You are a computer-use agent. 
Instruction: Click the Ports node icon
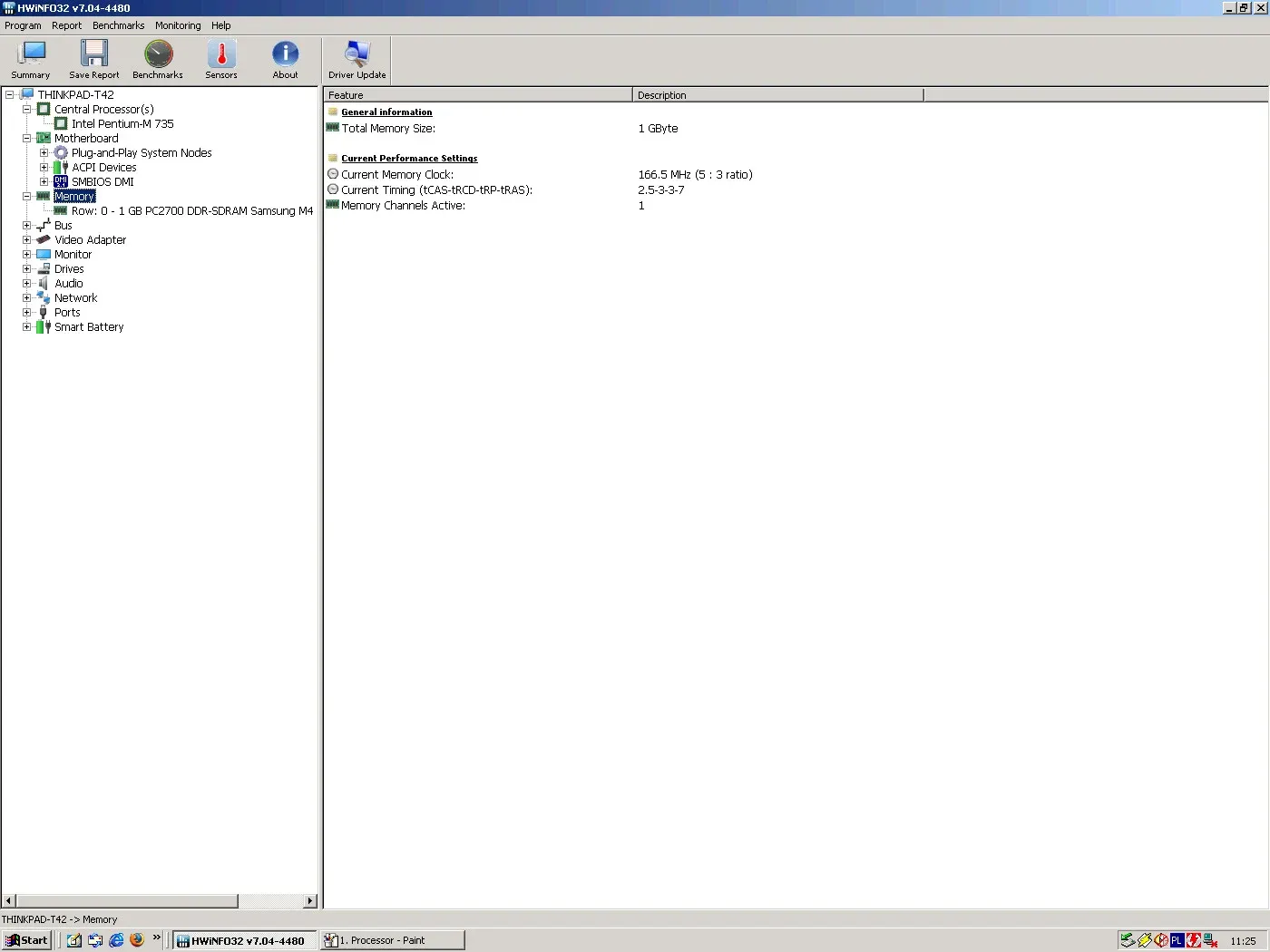pyautogui.click(x=43, y=312)
